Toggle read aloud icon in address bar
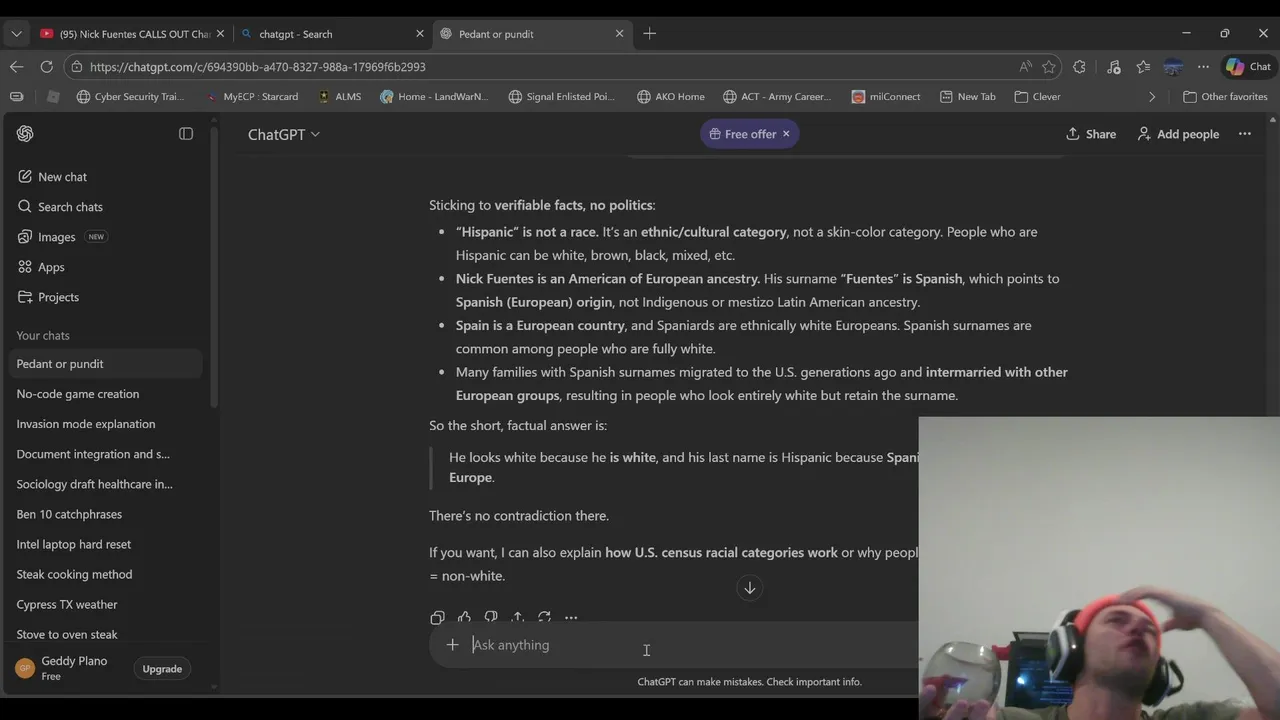Image resolution: width=1280 pixels, height=720 pixels. (x=1025, y=67)
